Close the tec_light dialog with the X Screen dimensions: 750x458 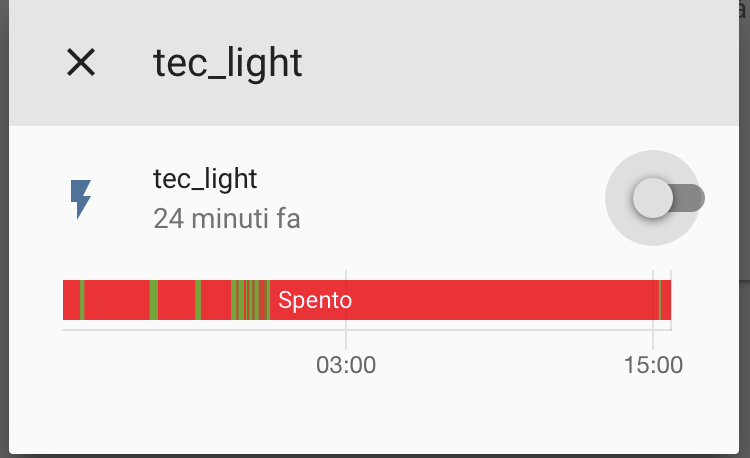pos(81,62)
